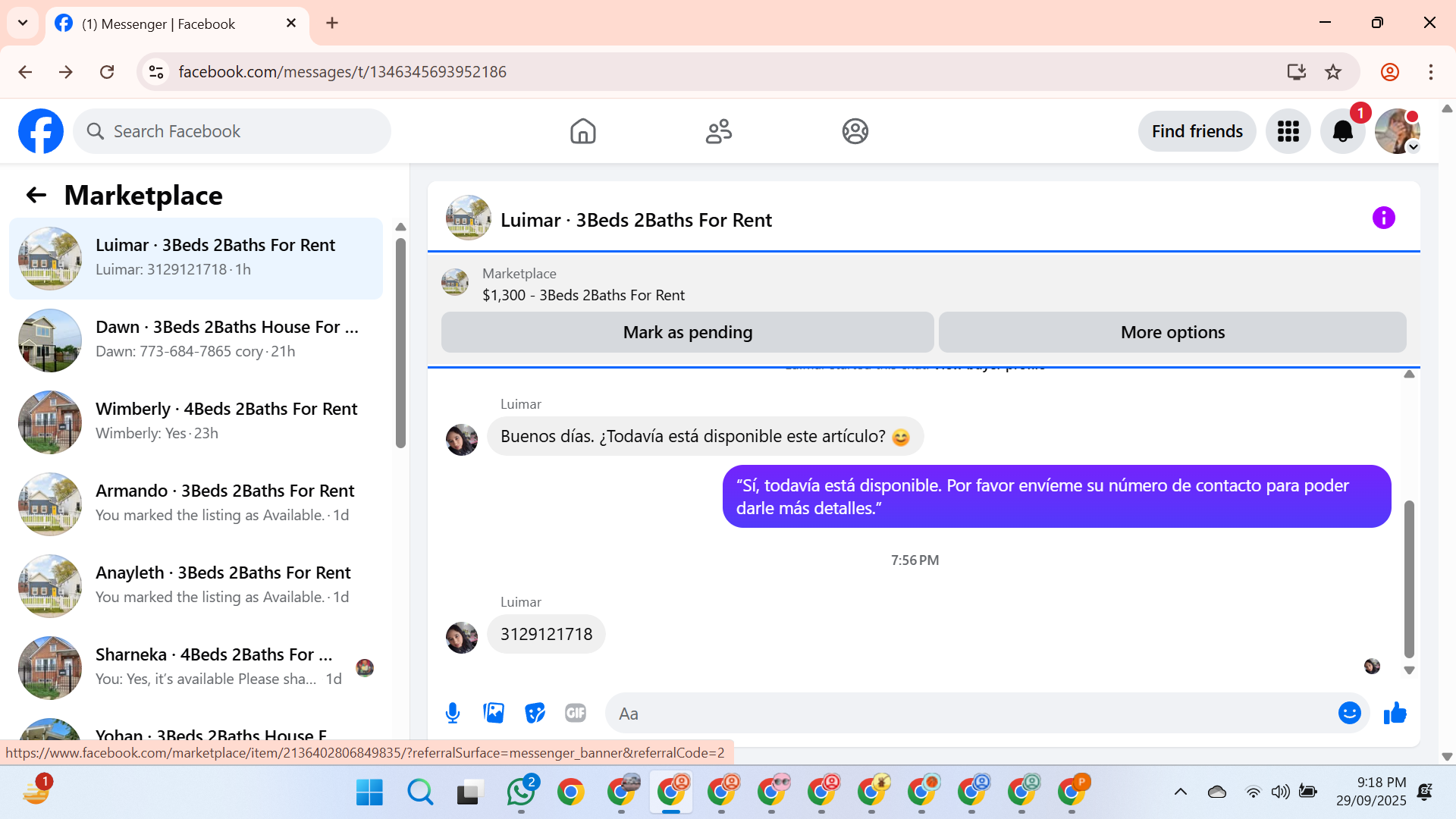
Task: Click the browser forward arrow
Action: pyautogui.click(x=66, y=72)
